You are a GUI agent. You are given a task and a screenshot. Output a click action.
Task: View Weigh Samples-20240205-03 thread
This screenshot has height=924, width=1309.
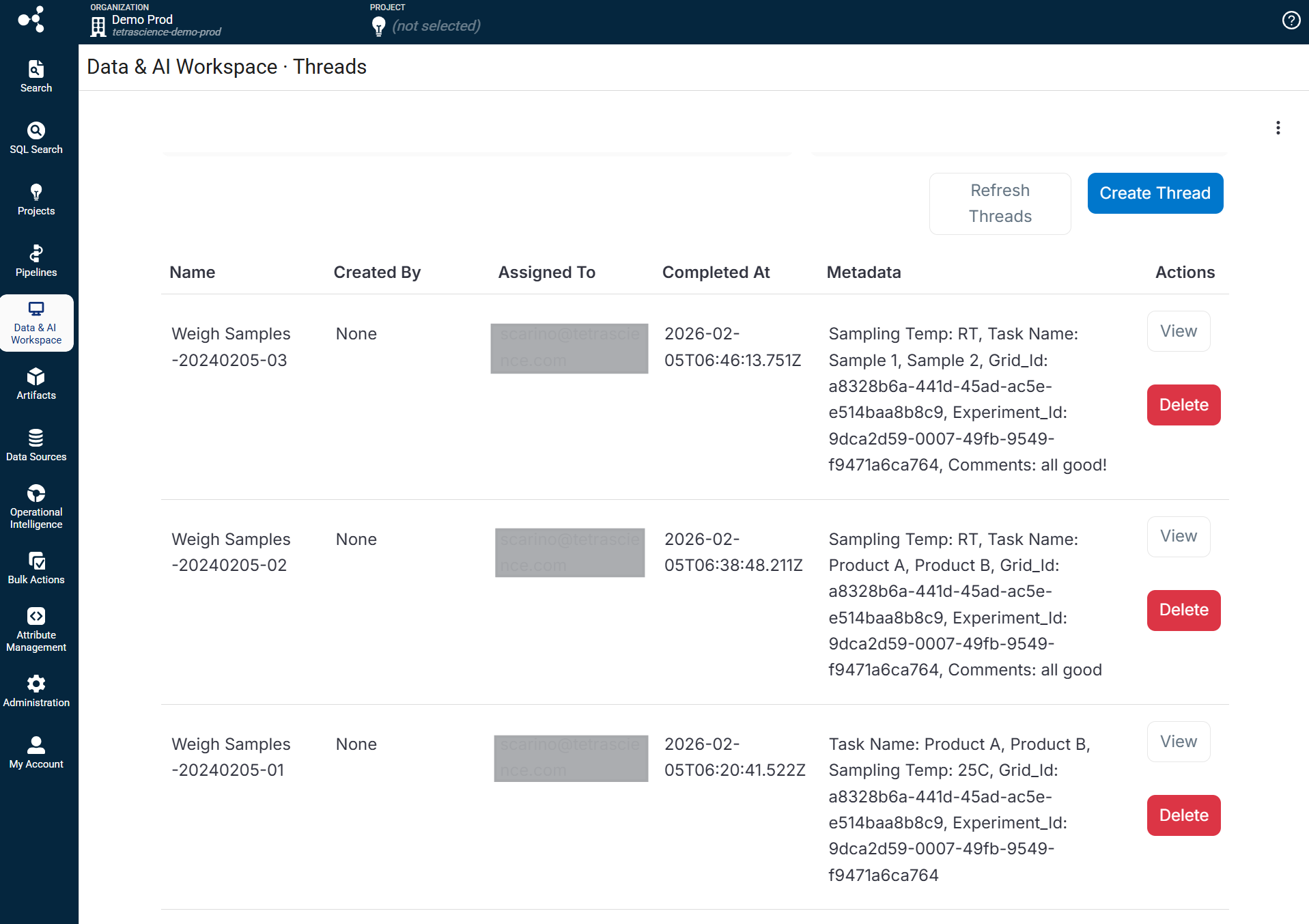click(x=1178, y=331)
